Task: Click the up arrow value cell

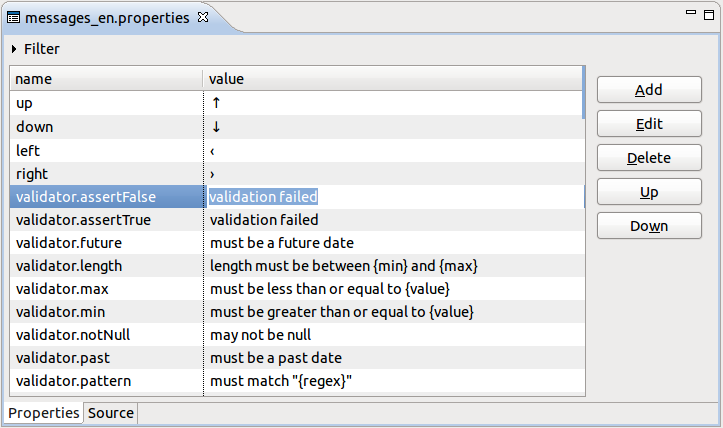Action: (x=393, y=103)
